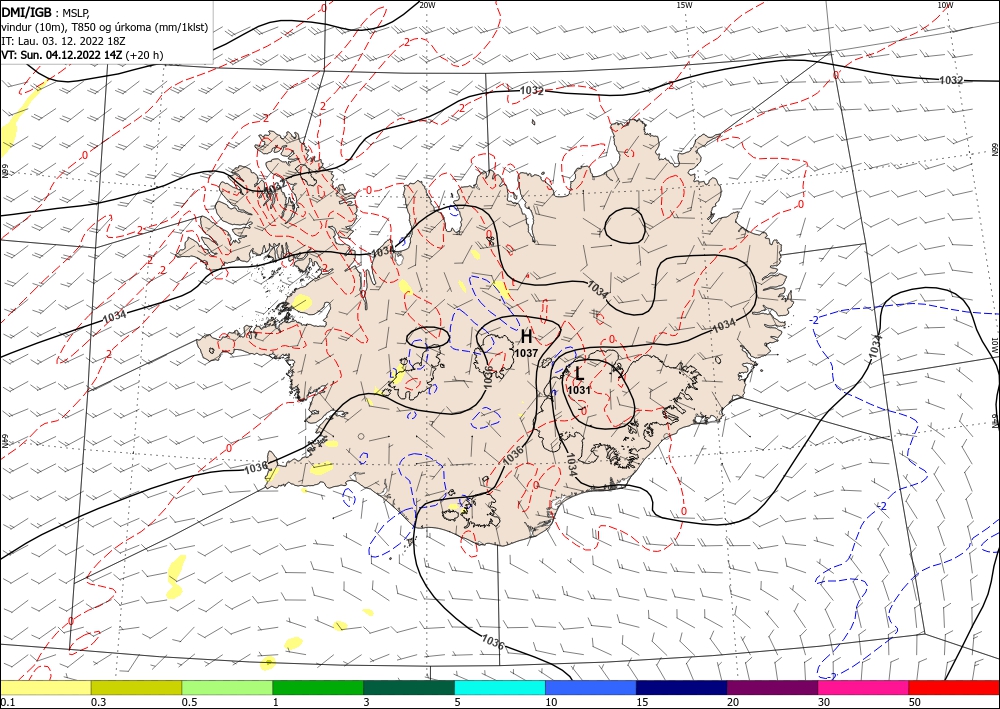1000x709 pixels.
Task: Click the legend value '15'
Action: pos(642,702)
